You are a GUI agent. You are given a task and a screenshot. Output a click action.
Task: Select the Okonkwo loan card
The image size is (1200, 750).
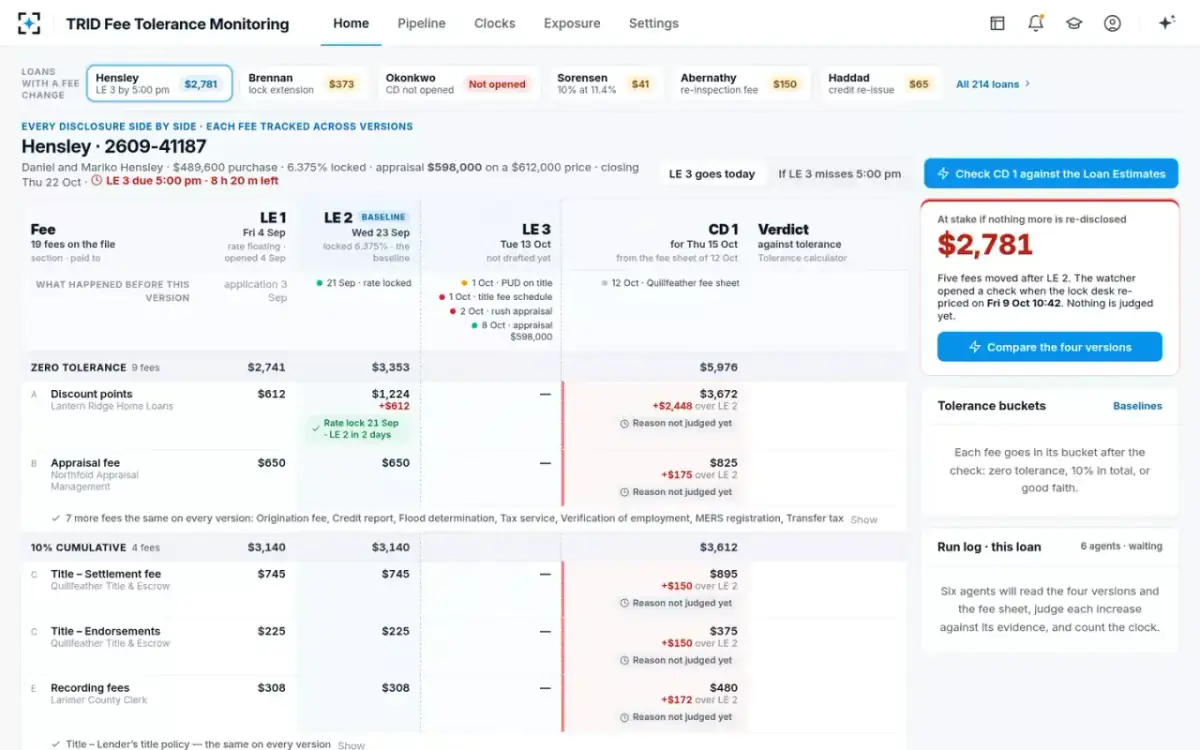pyautogui.click(x=459, y=84)
